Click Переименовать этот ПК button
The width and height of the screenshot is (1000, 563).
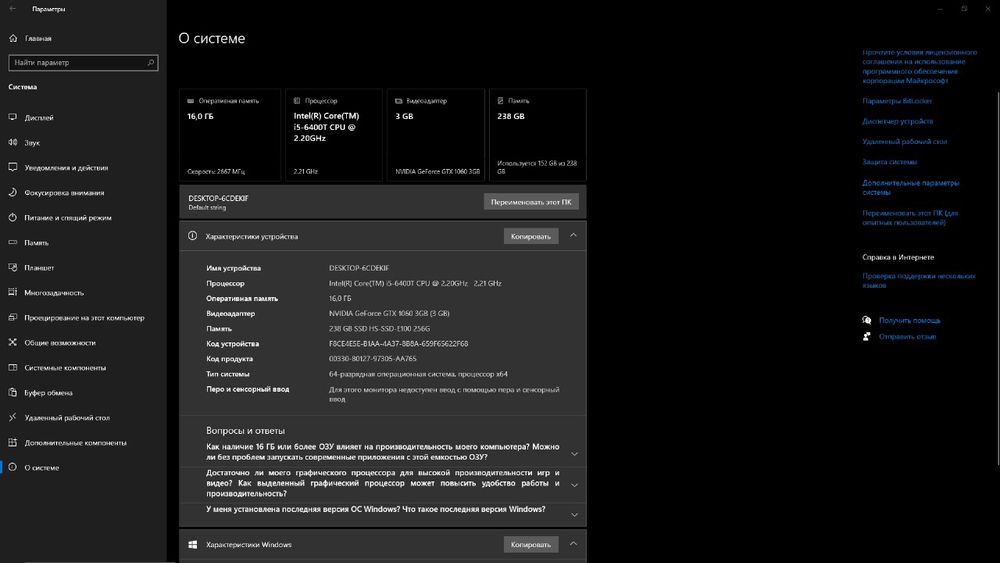531,202
